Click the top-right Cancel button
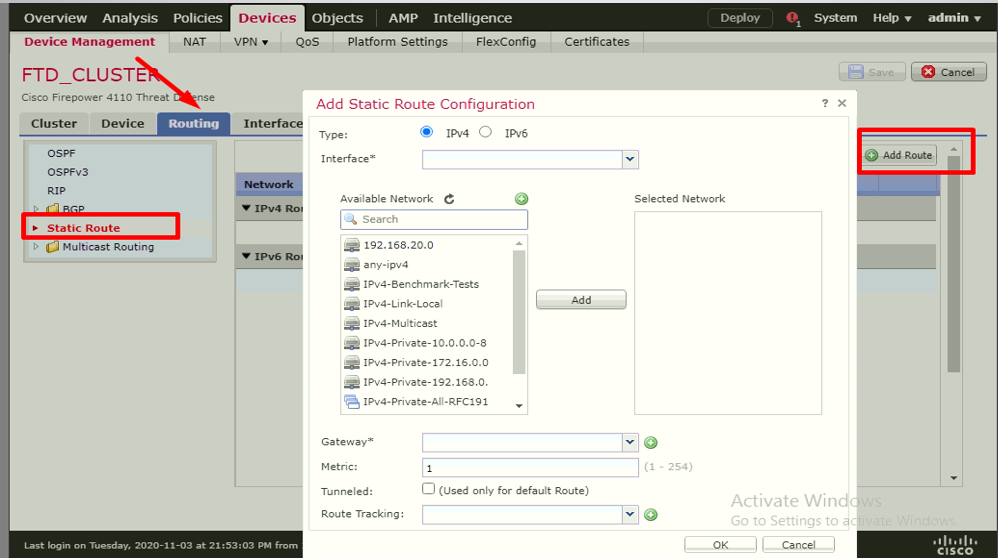998x558 pixels. tap(949, 72)
